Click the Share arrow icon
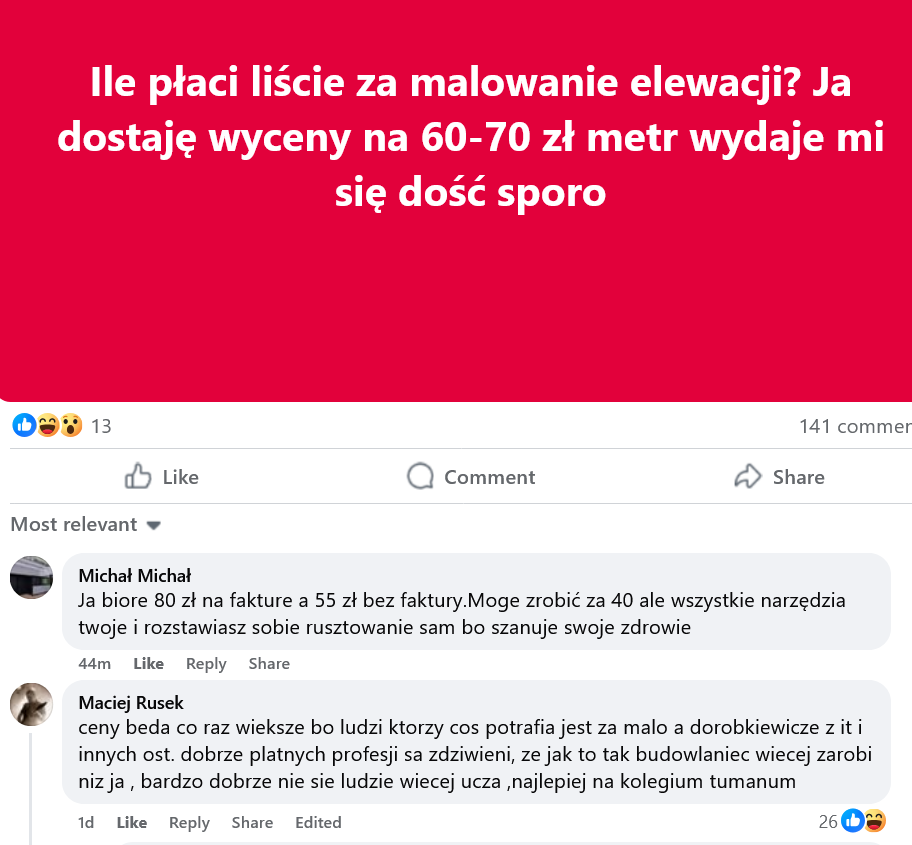This screenshot has height=845, width=912. (x=748, y=477)
